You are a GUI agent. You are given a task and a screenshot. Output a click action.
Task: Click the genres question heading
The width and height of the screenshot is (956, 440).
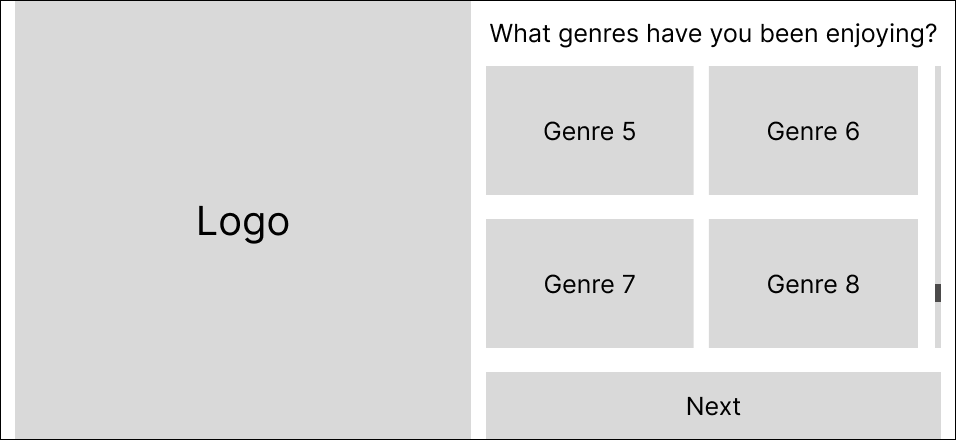713,35
